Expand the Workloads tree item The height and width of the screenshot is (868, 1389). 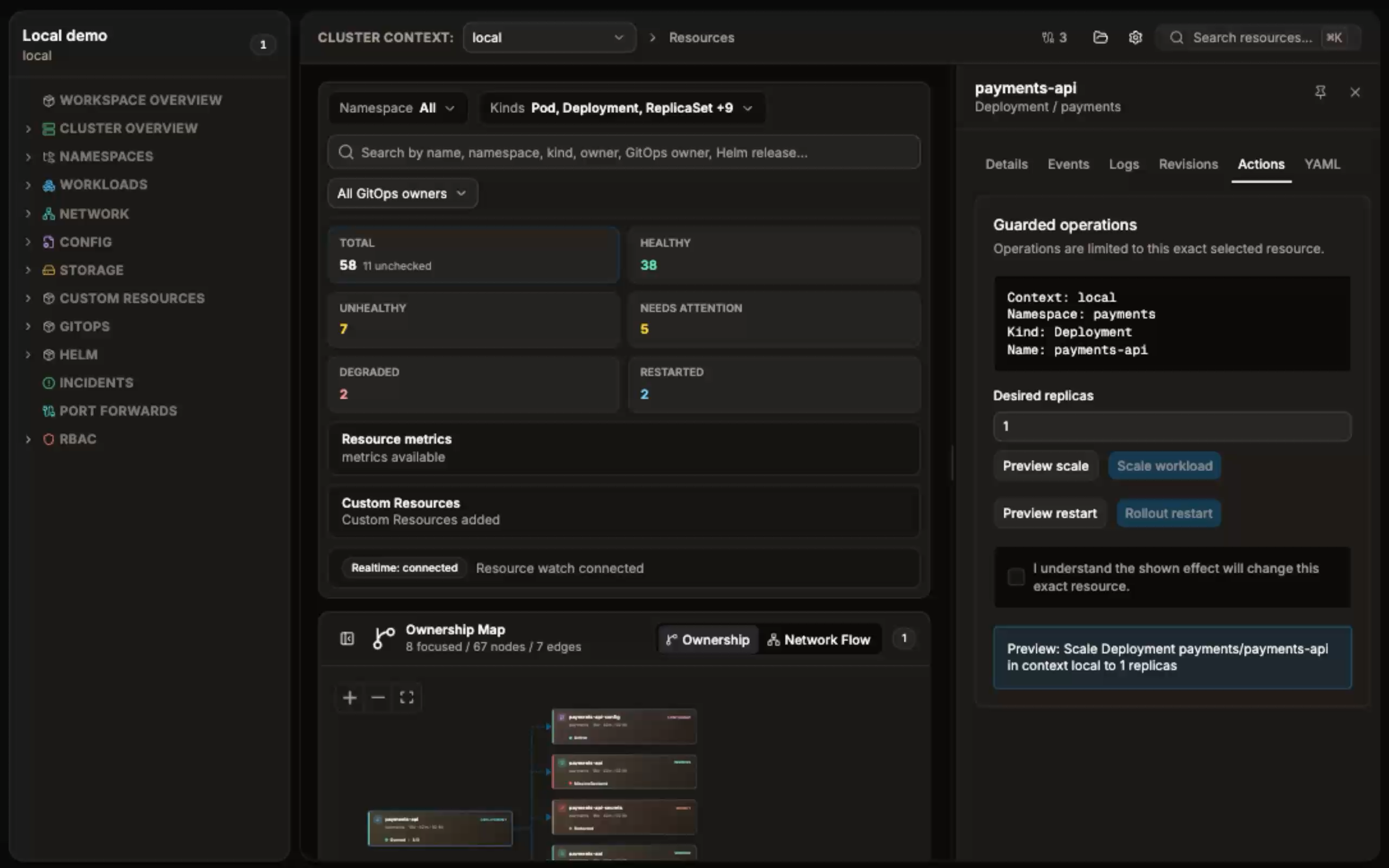[28, 185]
